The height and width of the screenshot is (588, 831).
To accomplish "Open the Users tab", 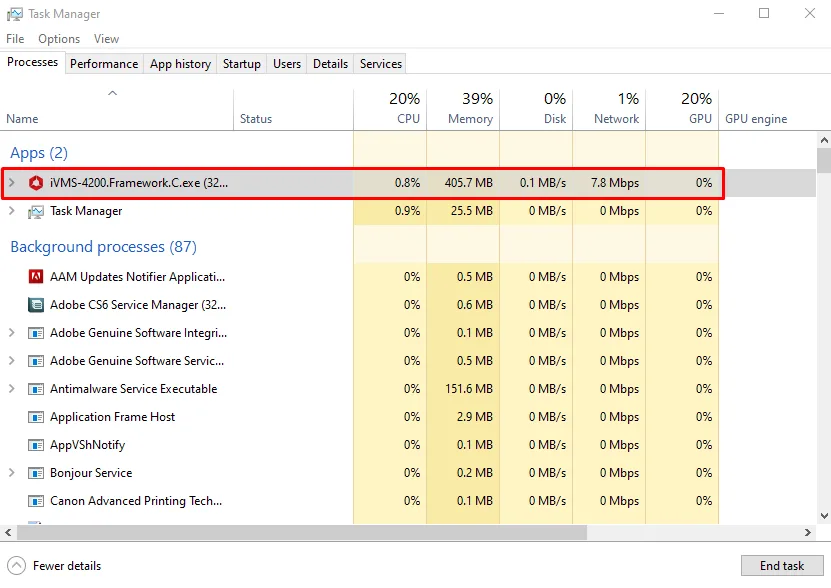I will tap(287, 64).
